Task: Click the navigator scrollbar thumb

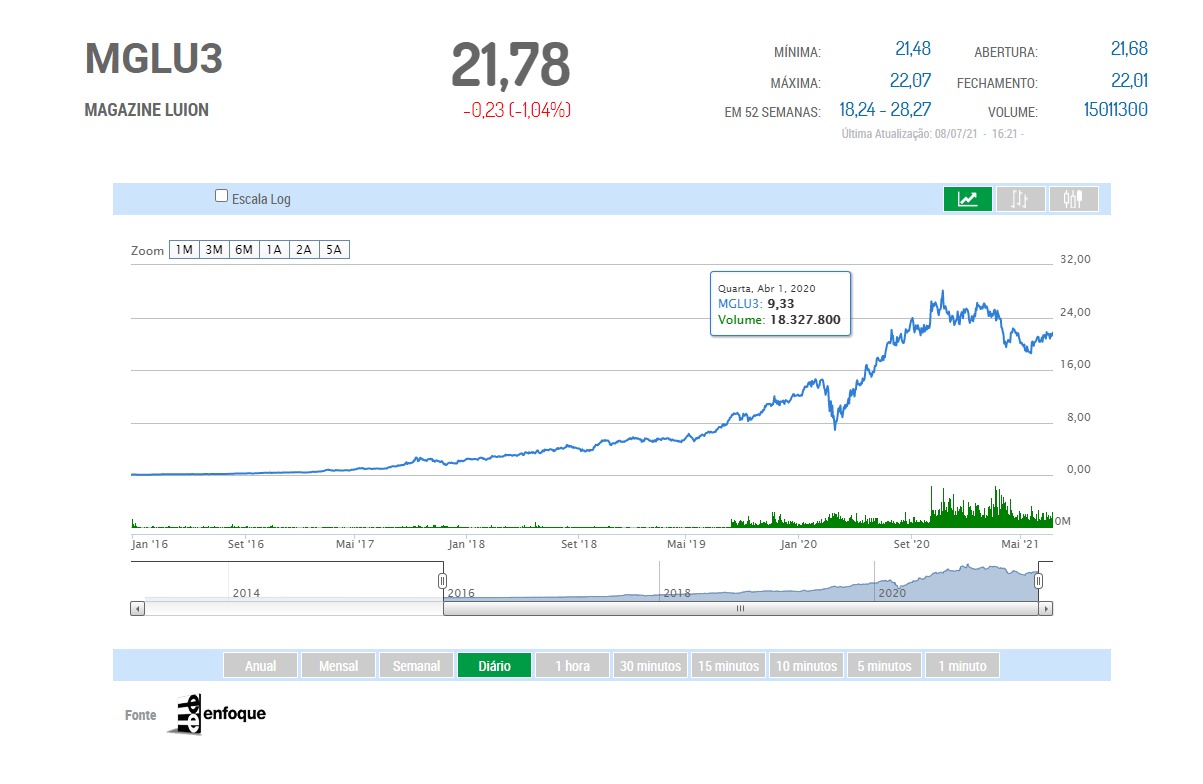Action: [740, 608]
